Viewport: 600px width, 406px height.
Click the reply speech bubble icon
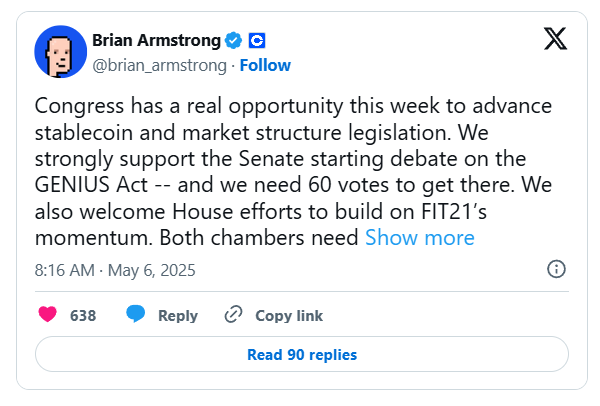click(137, 315)
